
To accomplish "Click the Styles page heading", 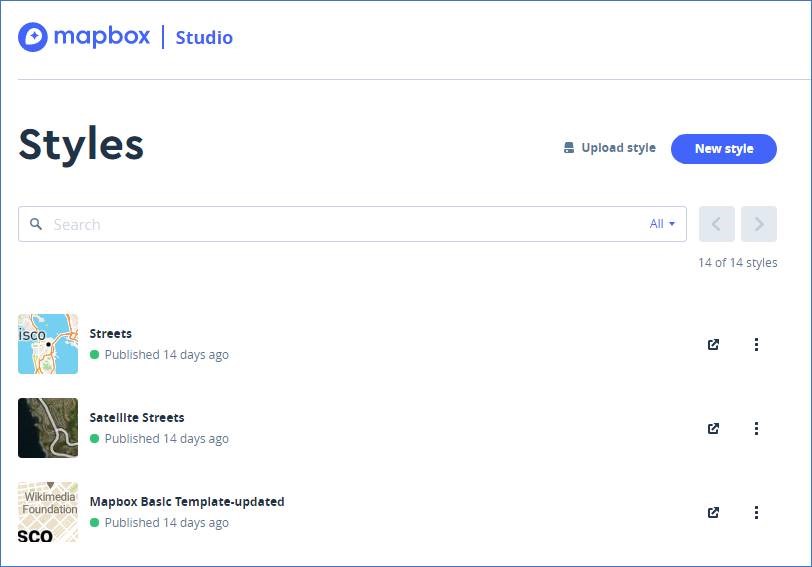I will (81, 144).
